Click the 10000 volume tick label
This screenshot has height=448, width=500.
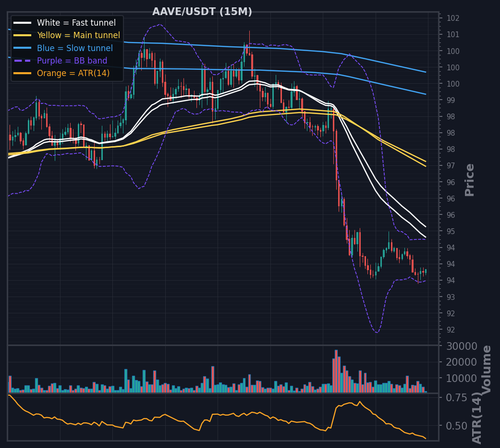[462, 378]
